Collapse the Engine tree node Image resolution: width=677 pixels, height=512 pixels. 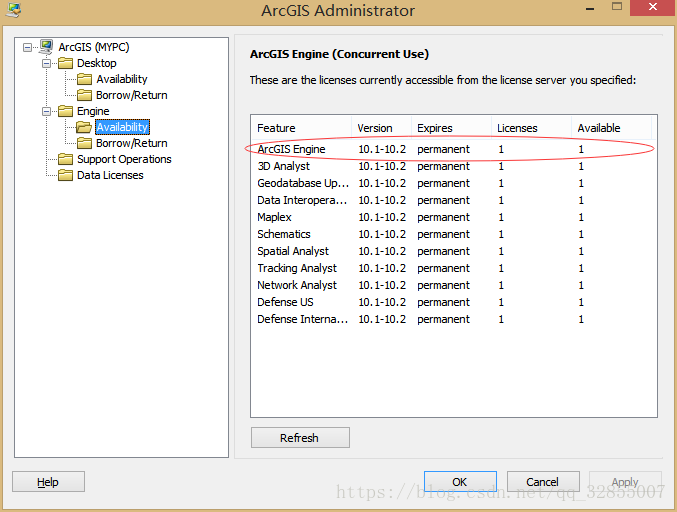pyautogui.click(x=46, y=111)
